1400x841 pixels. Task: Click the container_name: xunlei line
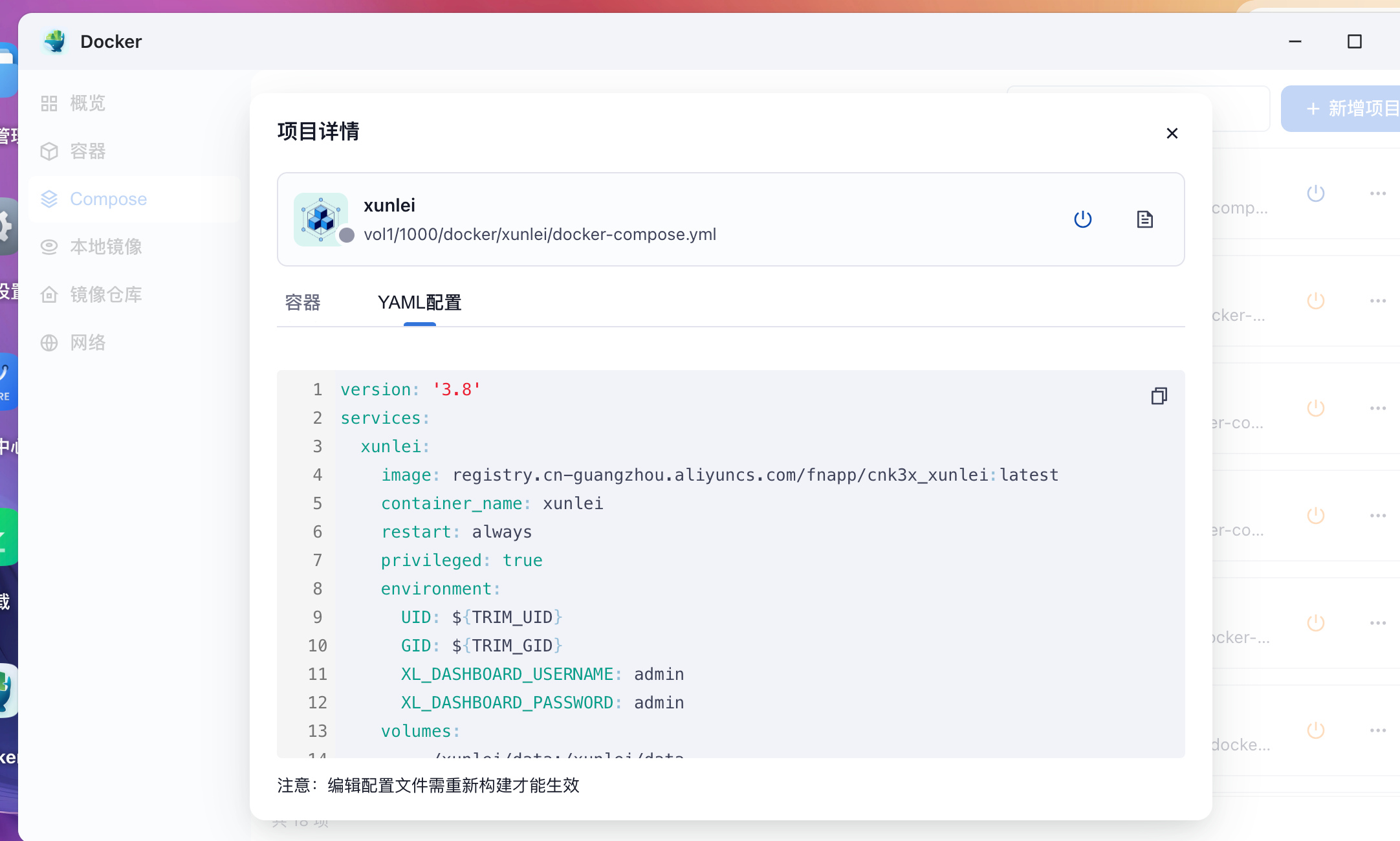point(492,503)
